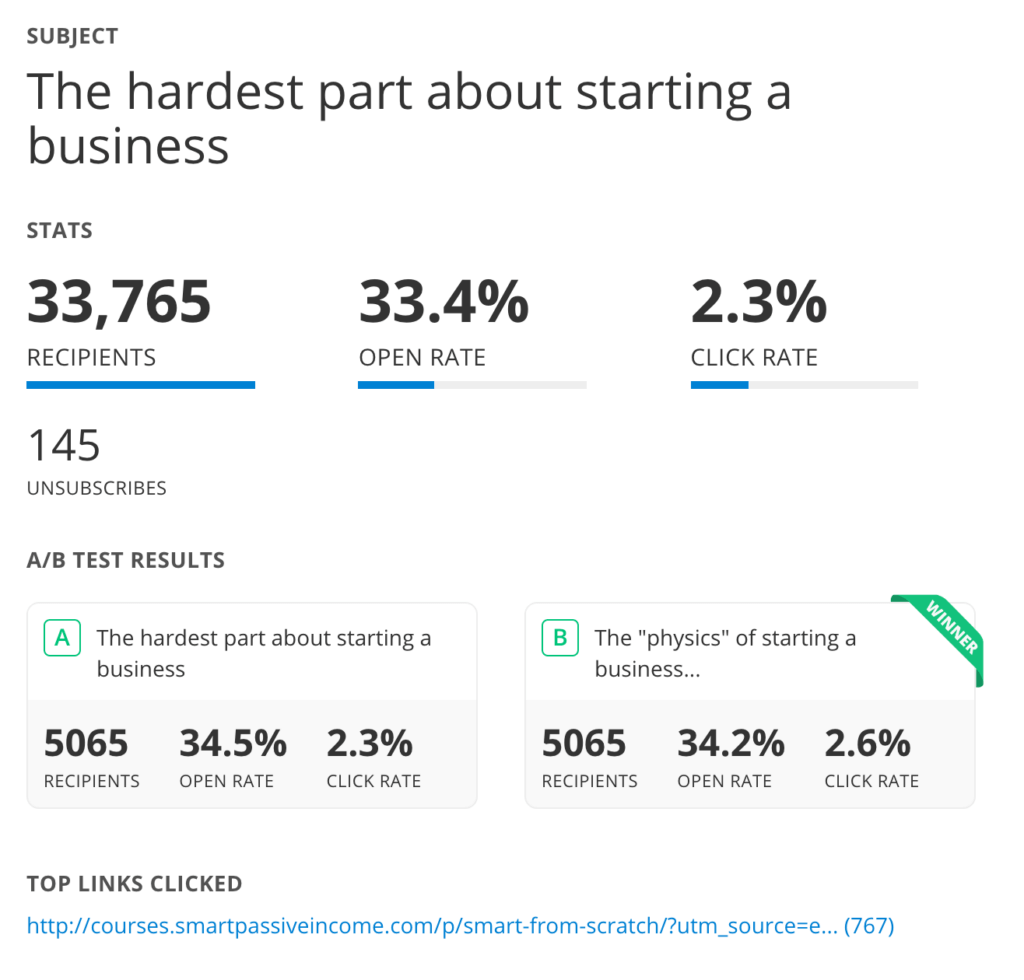This screenshot has width=1024, height=980.
Task: Expand the STATS section header
Action: click(x=59, y=230)
